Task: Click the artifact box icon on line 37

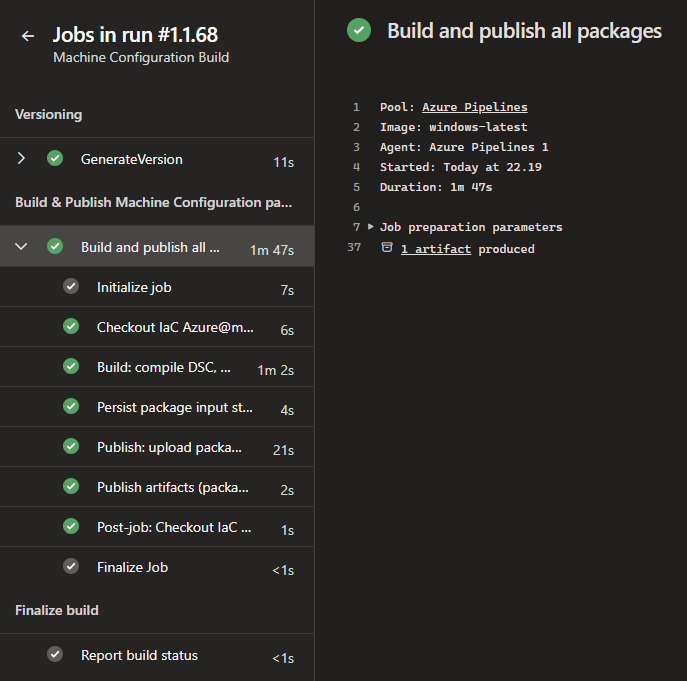Action: (387, 247)
